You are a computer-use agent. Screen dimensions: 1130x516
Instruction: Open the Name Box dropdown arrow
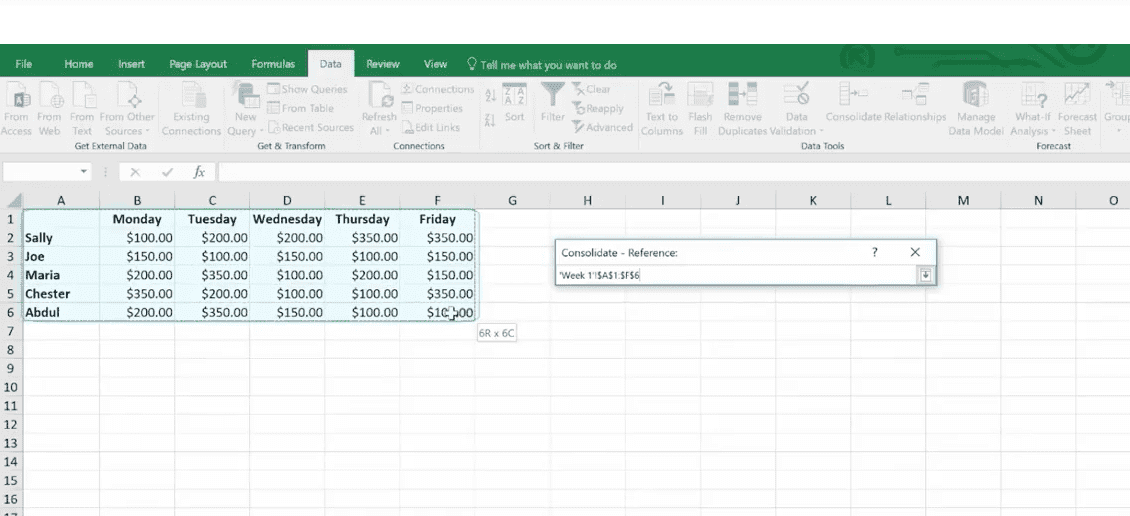[83, 172]
